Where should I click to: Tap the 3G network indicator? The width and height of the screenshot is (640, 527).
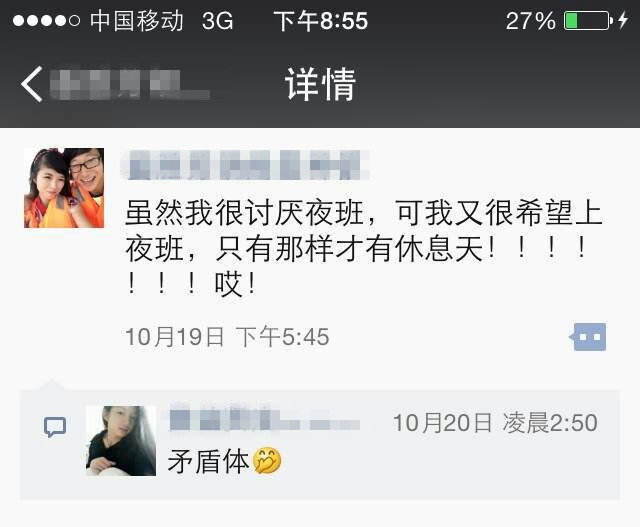[218, 21]
